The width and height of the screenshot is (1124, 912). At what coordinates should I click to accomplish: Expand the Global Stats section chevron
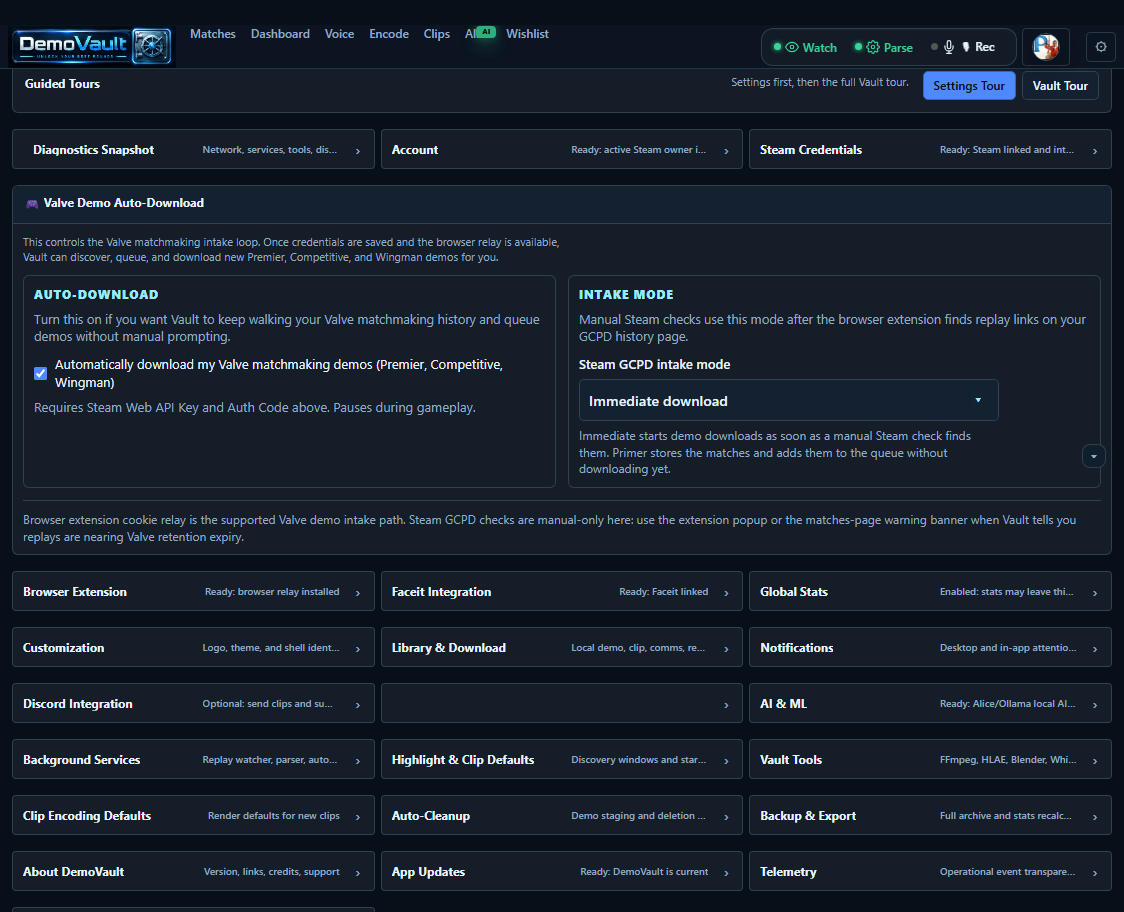click(x=1095, y=593)
